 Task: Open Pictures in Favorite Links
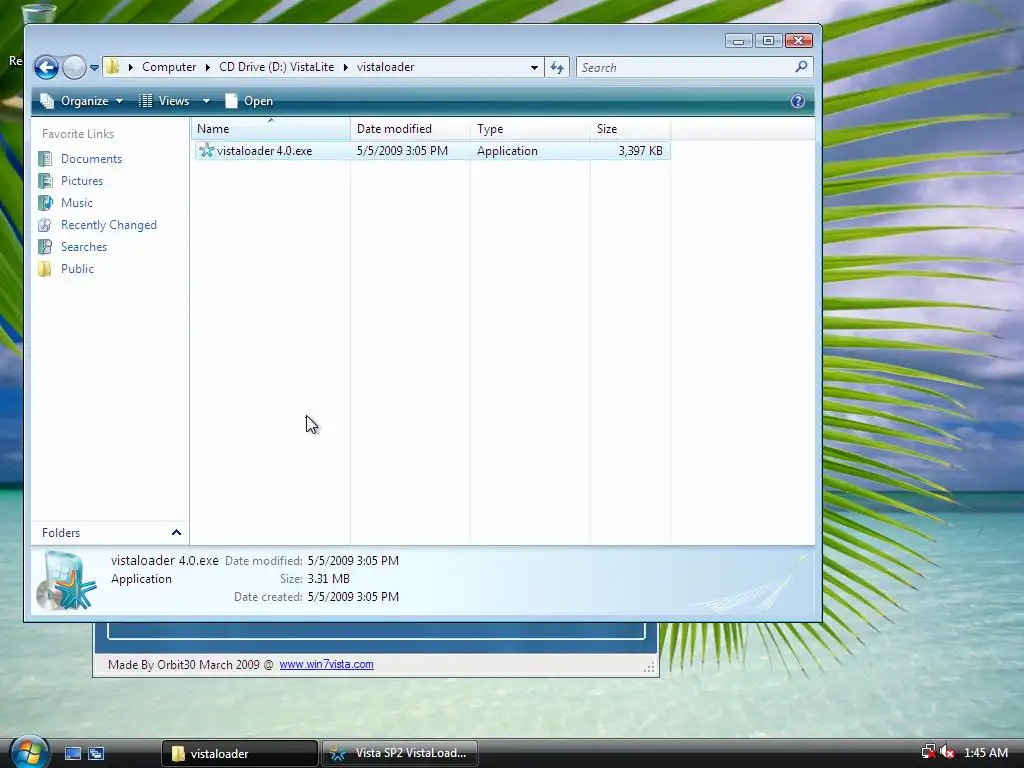tap(82, 181)
